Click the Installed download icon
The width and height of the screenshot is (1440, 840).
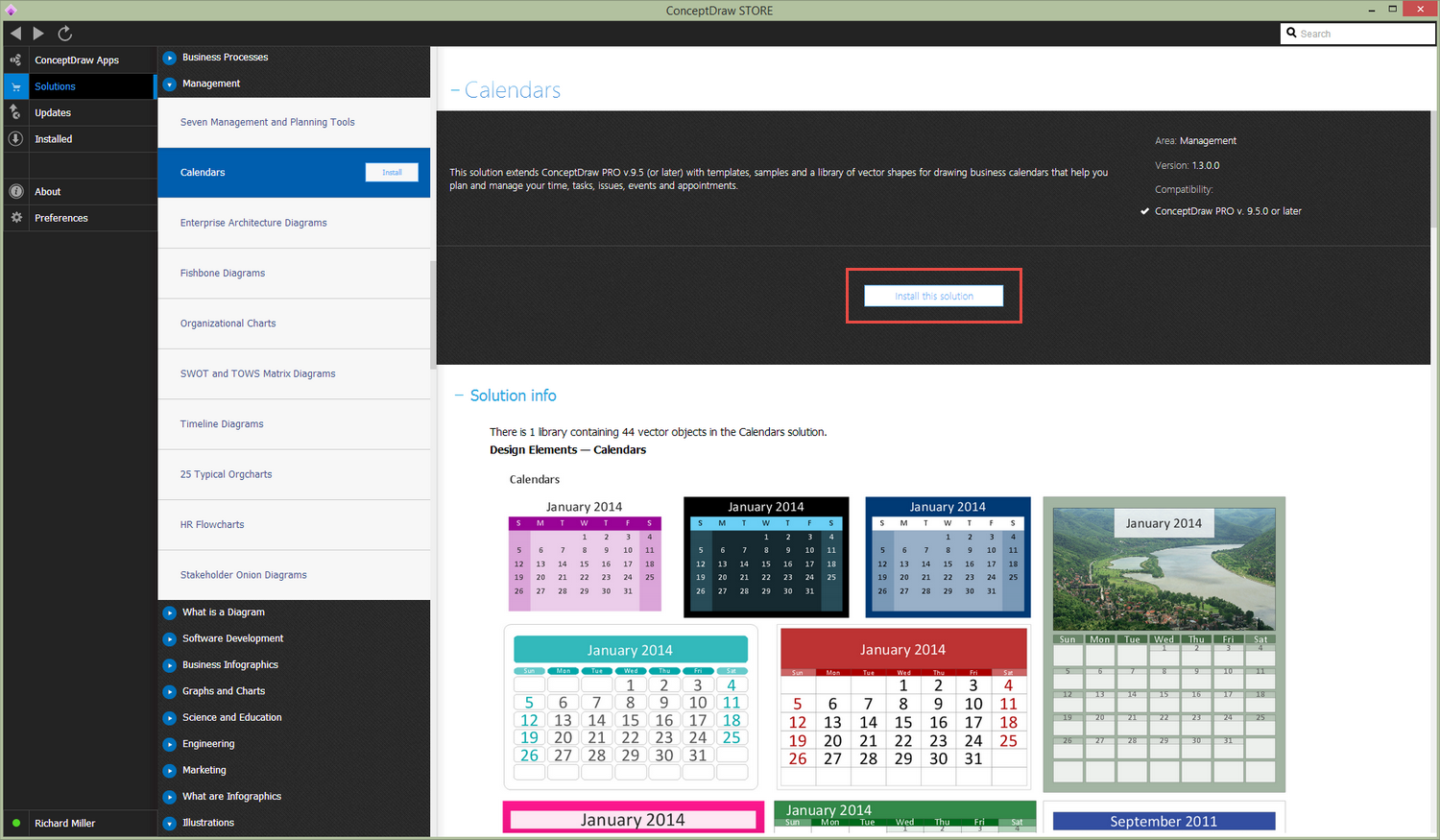point(15,138)
